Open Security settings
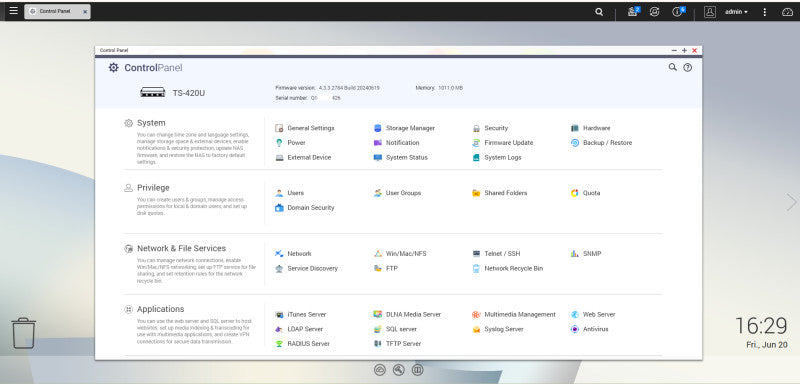 coord(490,128)
